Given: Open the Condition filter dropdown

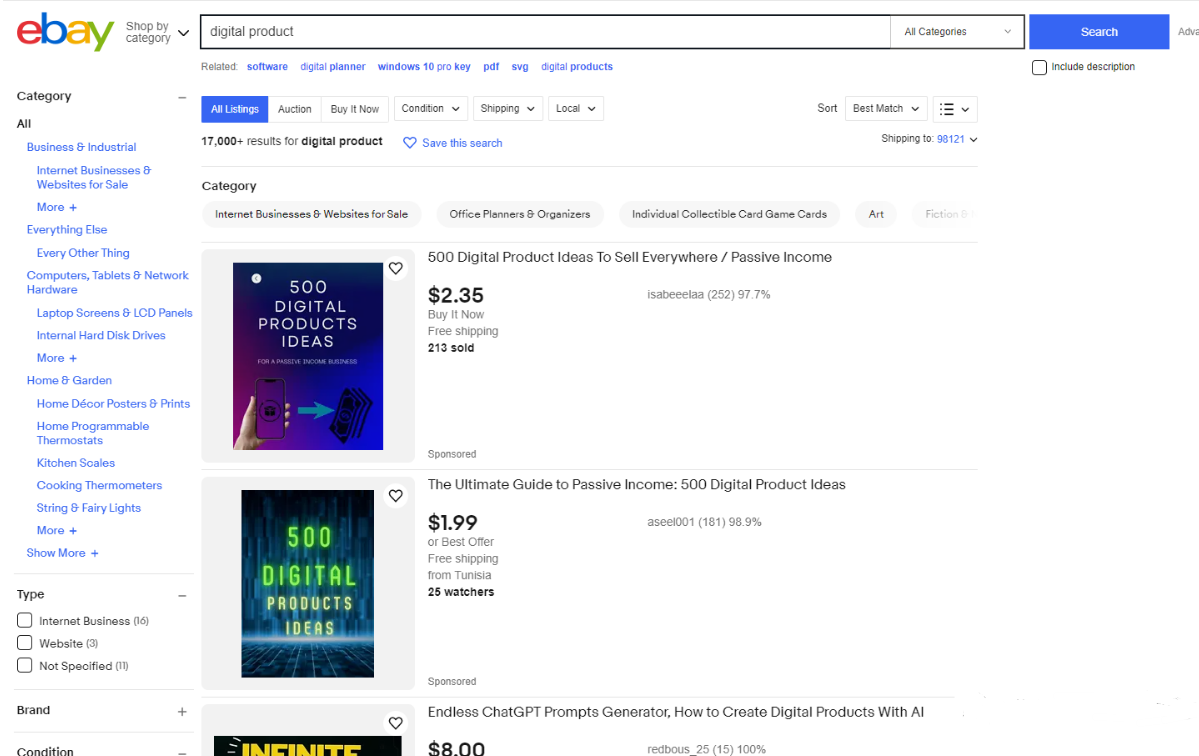Looking at the screenshot, I should [x=431, y=109].
